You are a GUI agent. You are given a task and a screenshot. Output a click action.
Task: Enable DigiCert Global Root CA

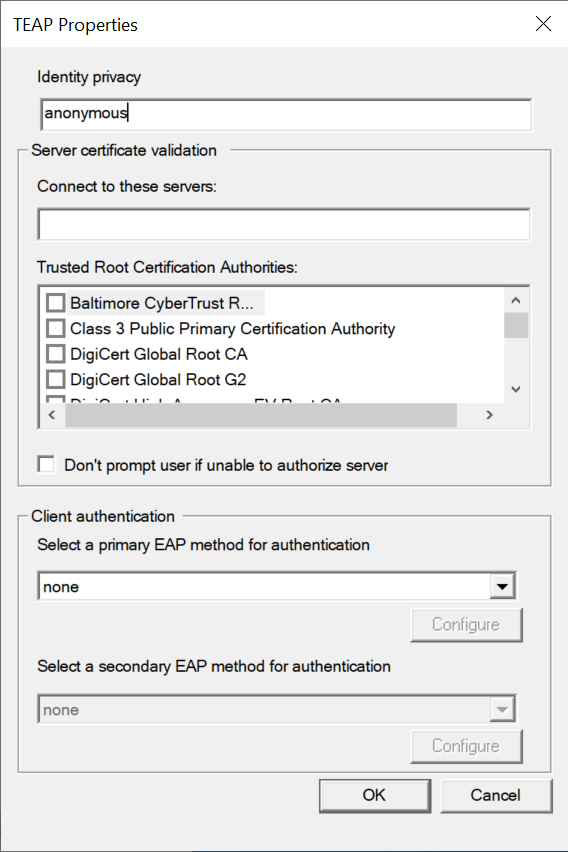55,354
